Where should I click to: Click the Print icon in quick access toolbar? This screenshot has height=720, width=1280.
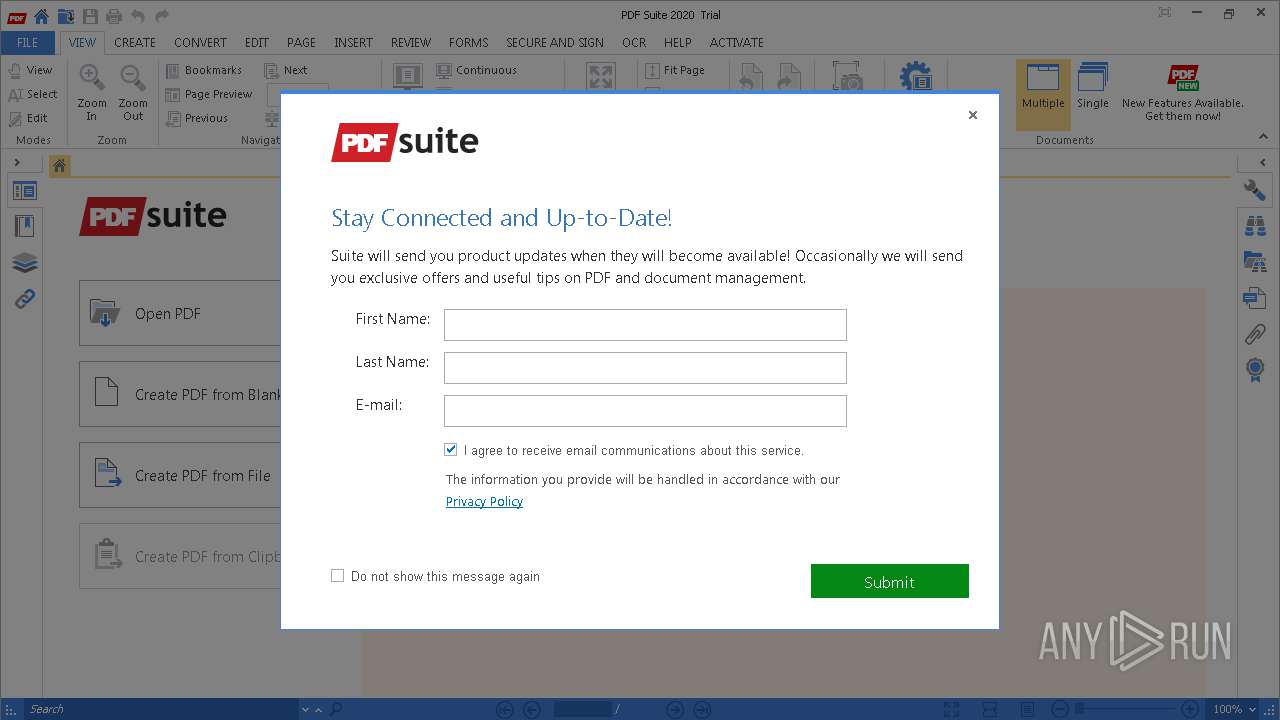point(114,15)
